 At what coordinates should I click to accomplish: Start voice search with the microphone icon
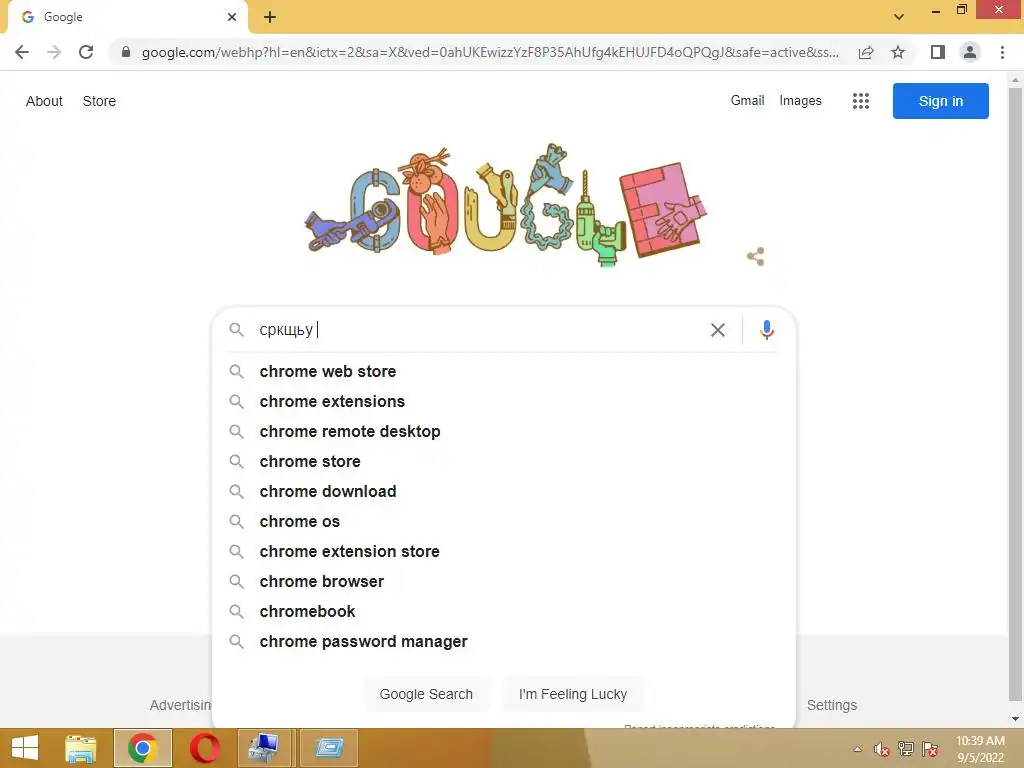coord(767,330)
